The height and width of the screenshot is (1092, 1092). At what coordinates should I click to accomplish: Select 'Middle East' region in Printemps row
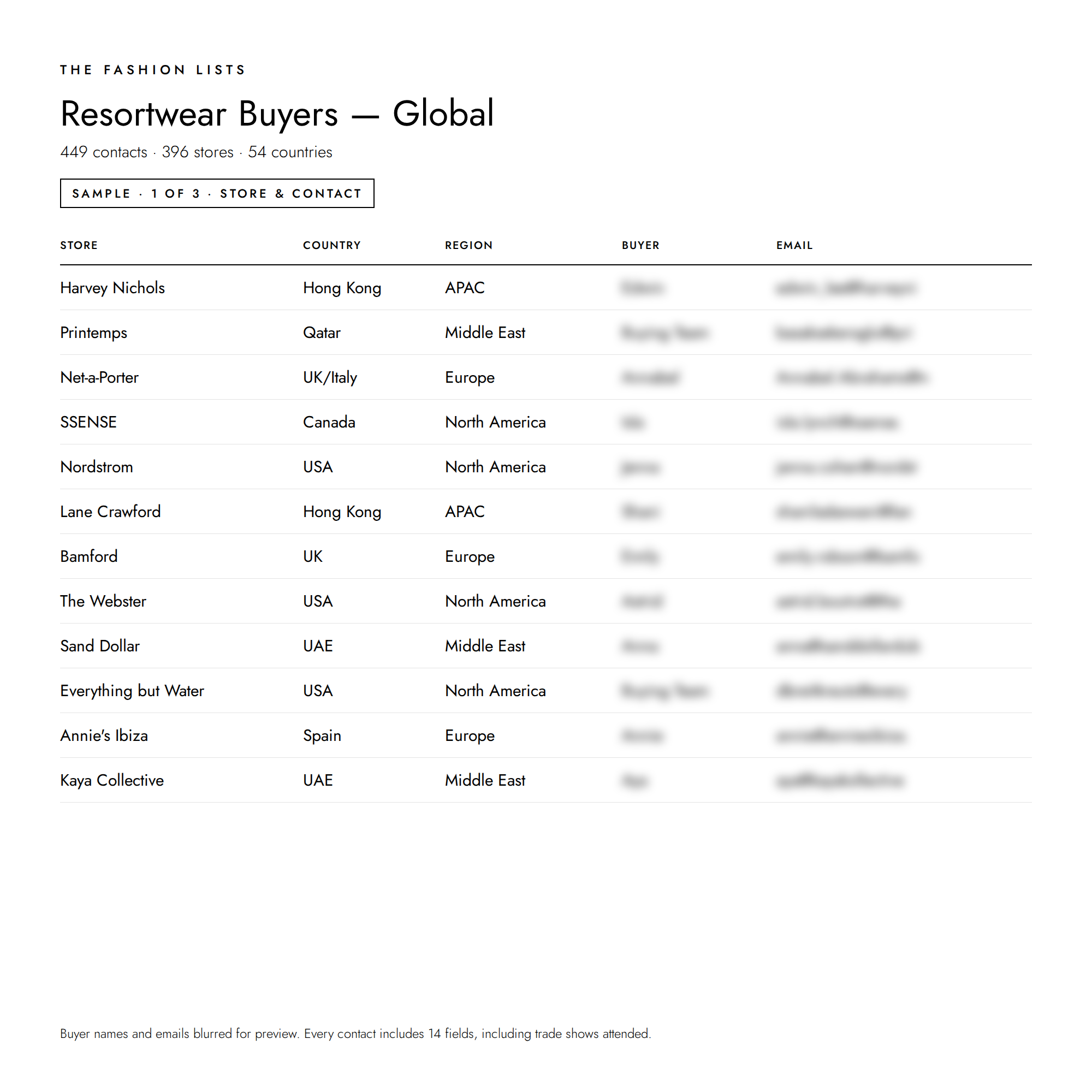(485, 333)
